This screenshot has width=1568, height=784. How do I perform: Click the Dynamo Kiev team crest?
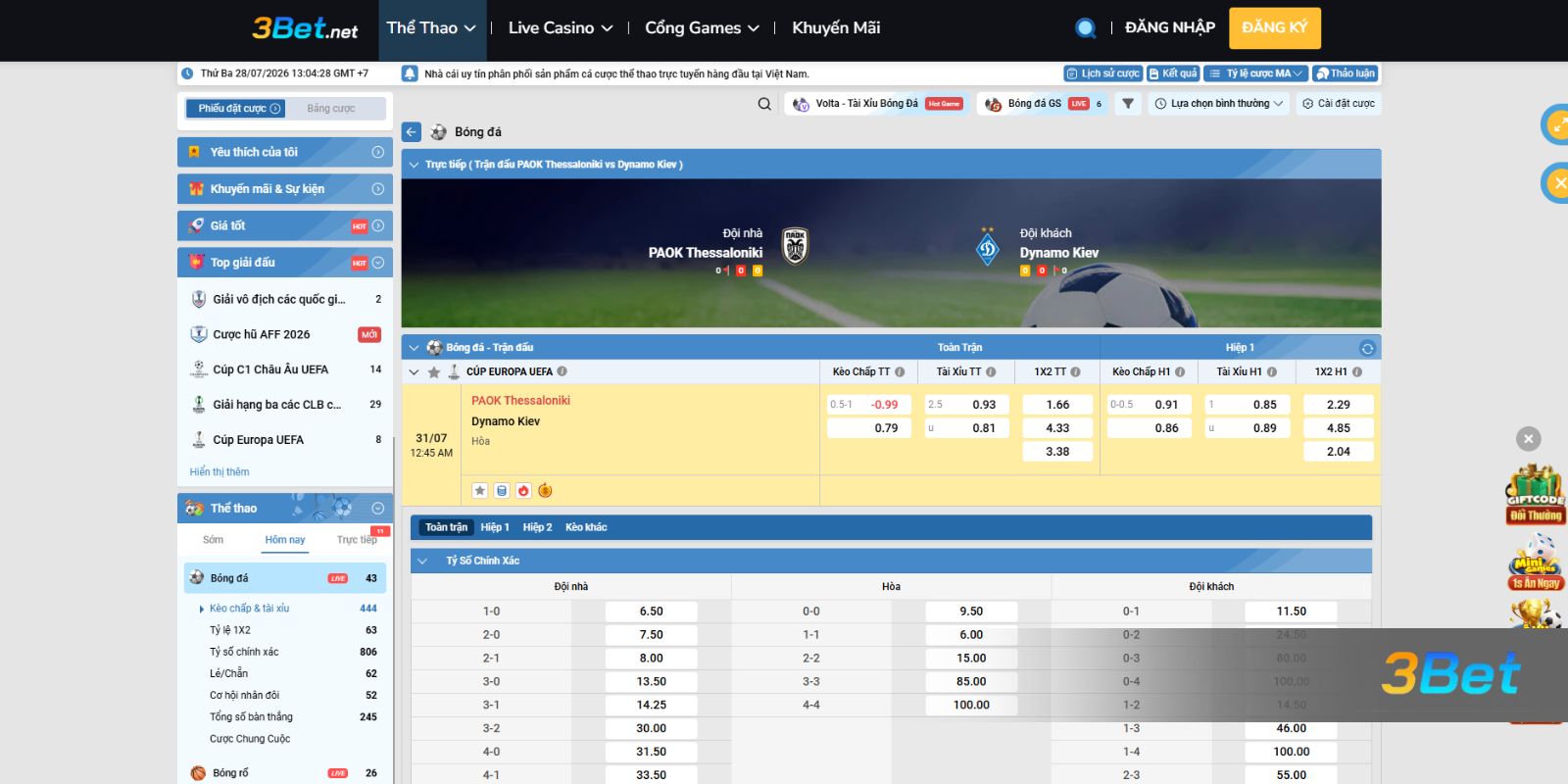988,247
